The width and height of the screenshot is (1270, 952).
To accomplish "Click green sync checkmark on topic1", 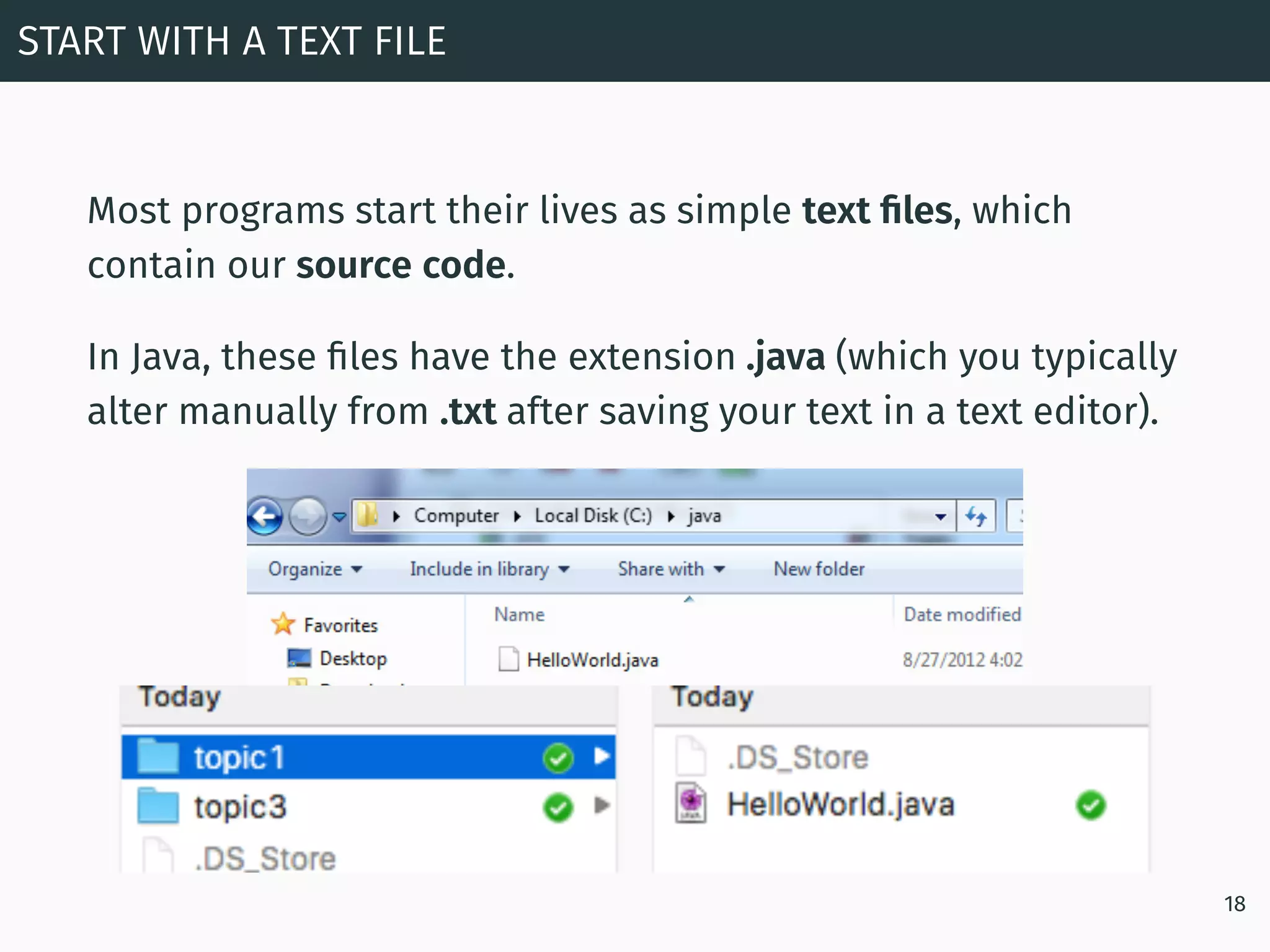I will point(557,757).
